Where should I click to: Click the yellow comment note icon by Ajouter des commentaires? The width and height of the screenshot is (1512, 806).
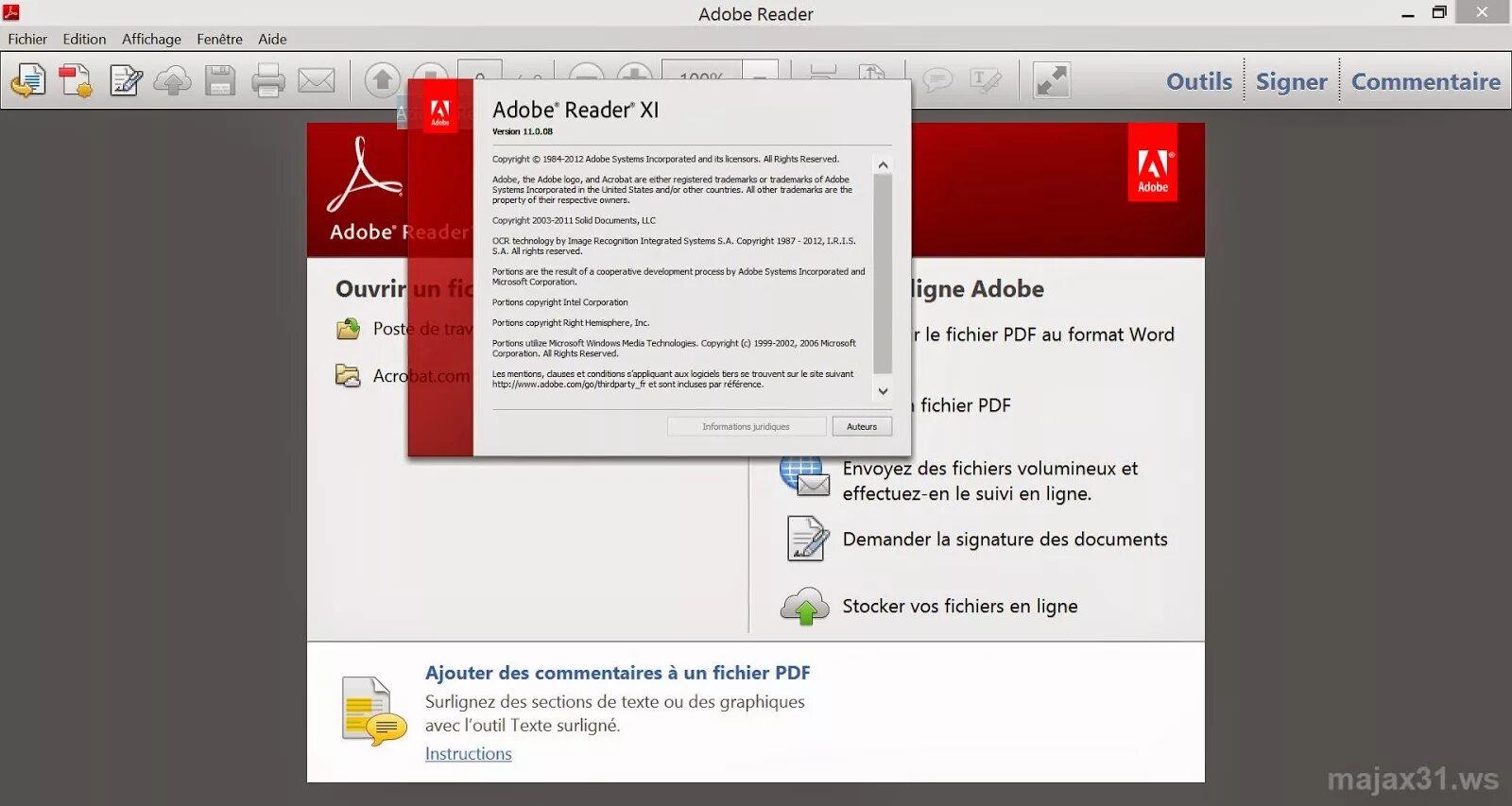pos(374,711)
